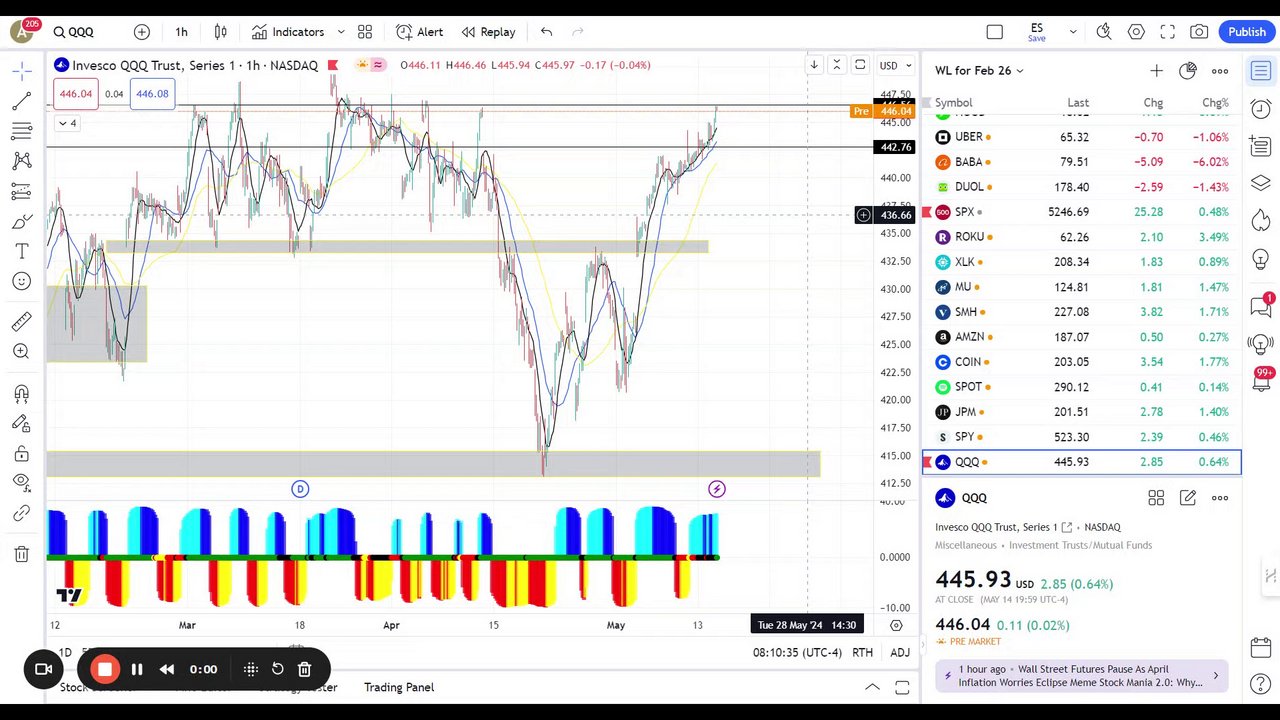The height and width of the screenshot is (720, 1280).
Task: Open the chart patterns tool group
Action: click(21, 161)
